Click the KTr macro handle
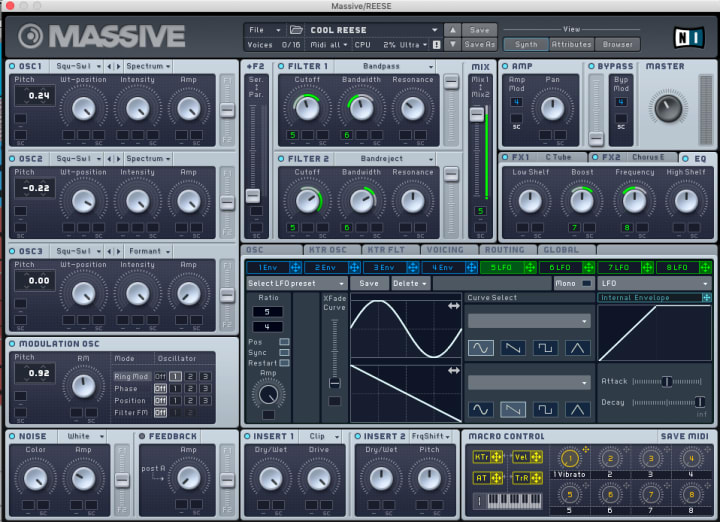The height and width of the screenshot is (522, 720). pyautogui.click(x=496, y=457)
